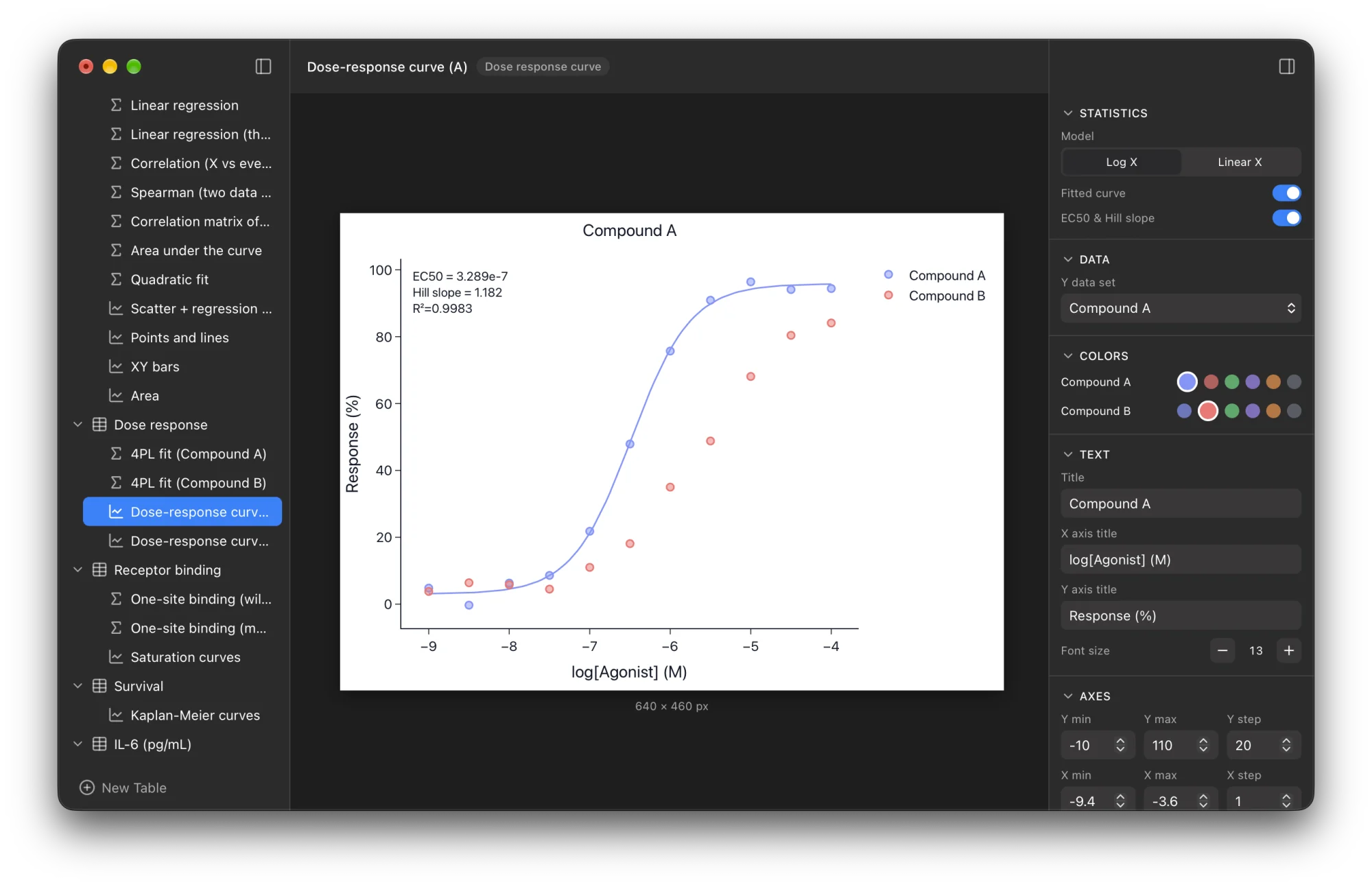Click the table icon beside Dose response

[x=99, y=425]
